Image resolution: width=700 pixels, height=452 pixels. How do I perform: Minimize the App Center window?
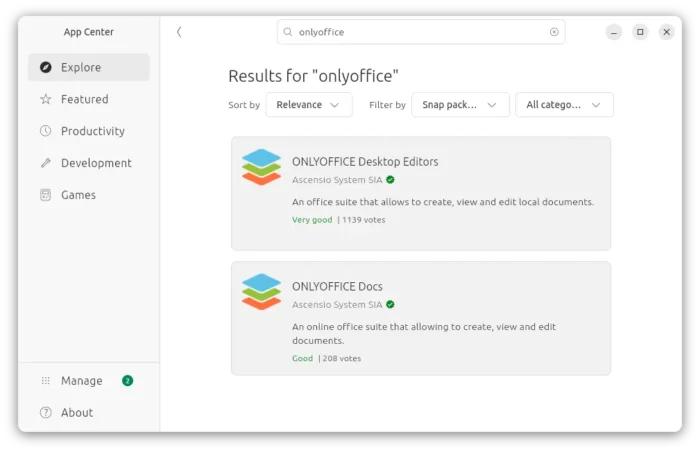click(614, 32)
